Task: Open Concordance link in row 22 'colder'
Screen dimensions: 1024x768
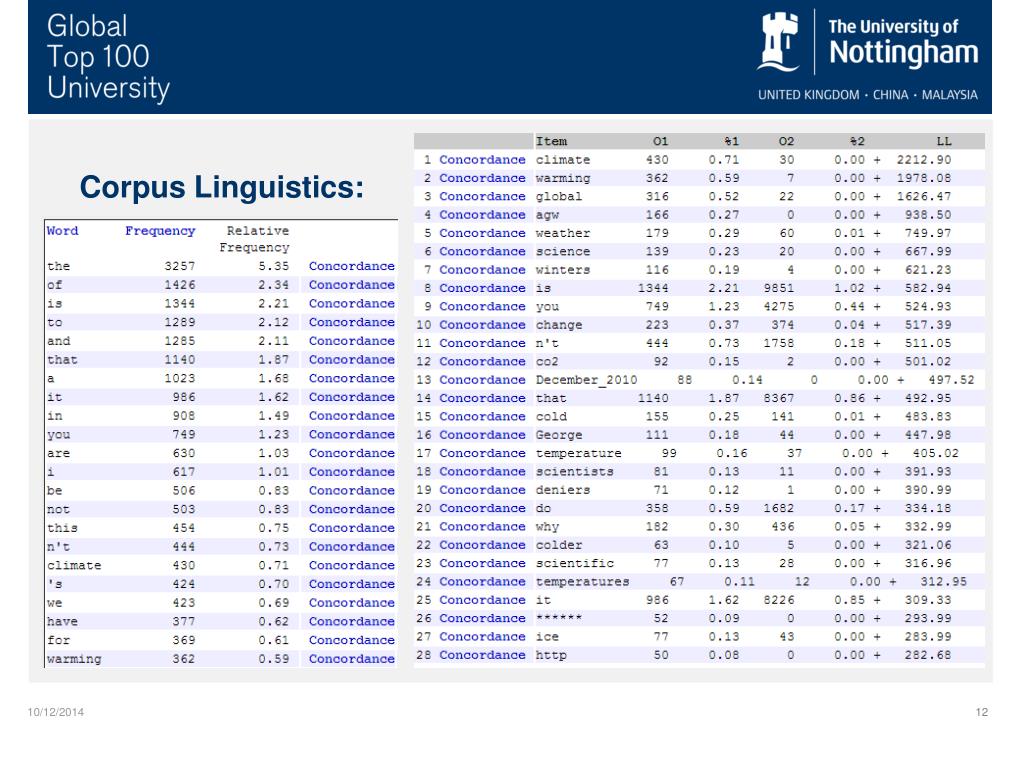Action: pyautogui.click(x=482, y=545)
